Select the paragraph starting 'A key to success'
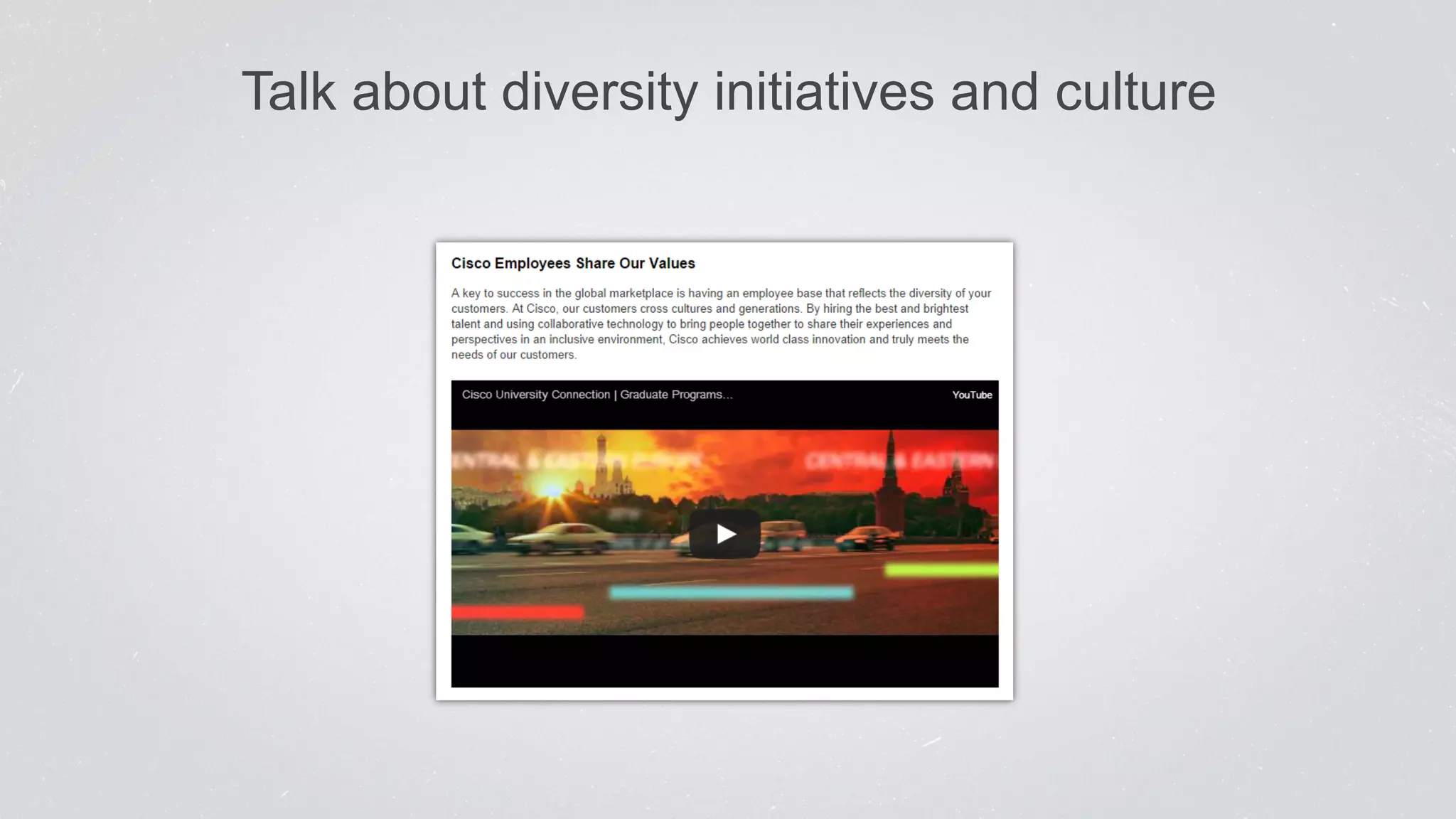This screenshot has height=819, width=1456. coord(721,324)
